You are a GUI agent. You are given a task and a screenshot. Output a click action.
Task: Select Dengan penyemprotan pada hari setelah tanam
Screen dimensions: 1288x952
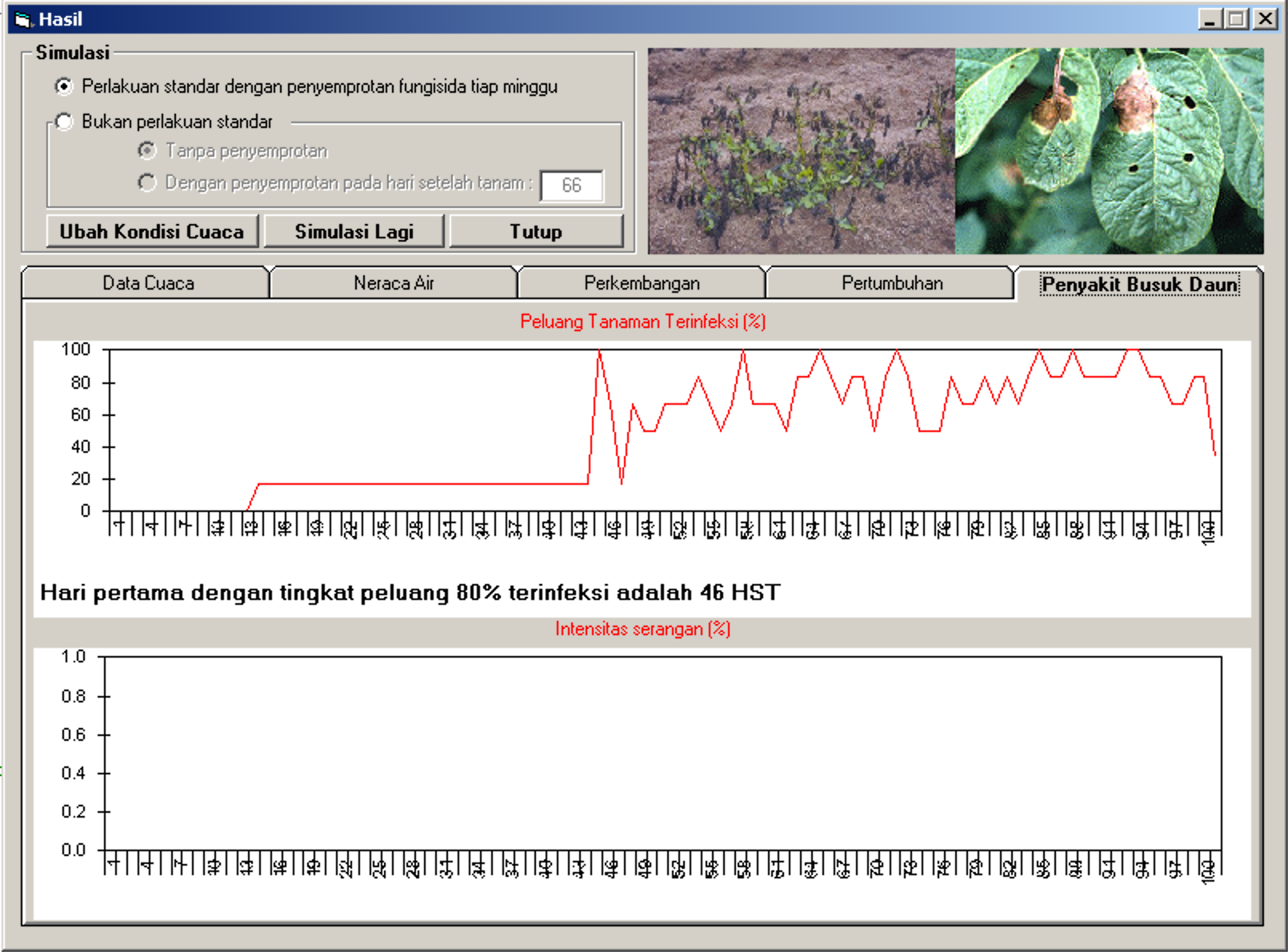(x=147, y=183)
